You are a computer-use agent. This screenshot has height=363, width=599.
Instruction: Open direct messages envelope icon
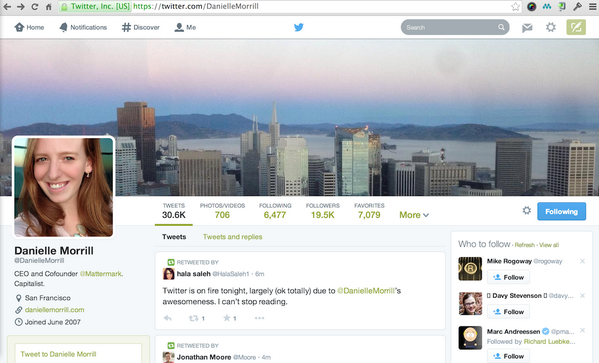527,28
